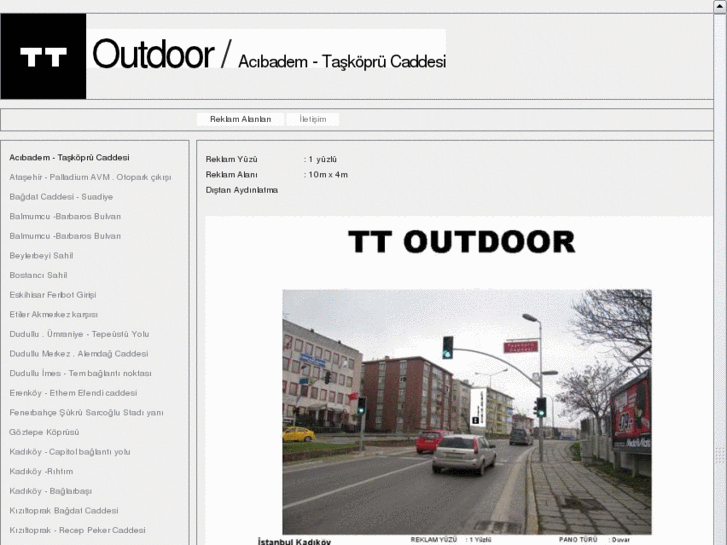
Task: Open Kızıltoprak - Recep Peker Caddesi link
Action: (x=77, y=530)
